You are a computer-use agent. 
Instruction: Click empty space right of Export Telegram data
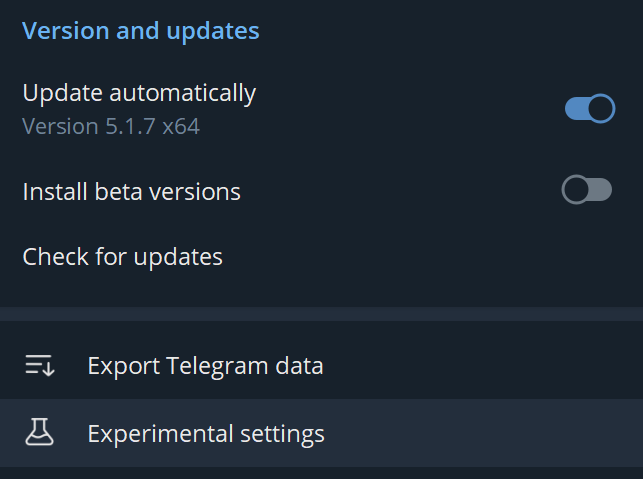point(480,366)
